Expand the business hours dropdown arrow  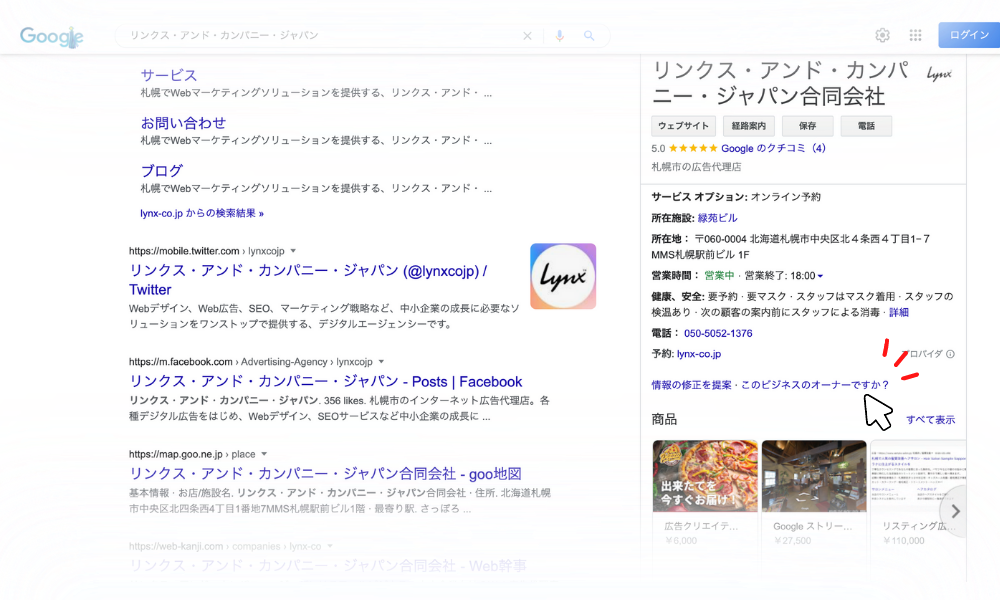(x=820, y=276)
